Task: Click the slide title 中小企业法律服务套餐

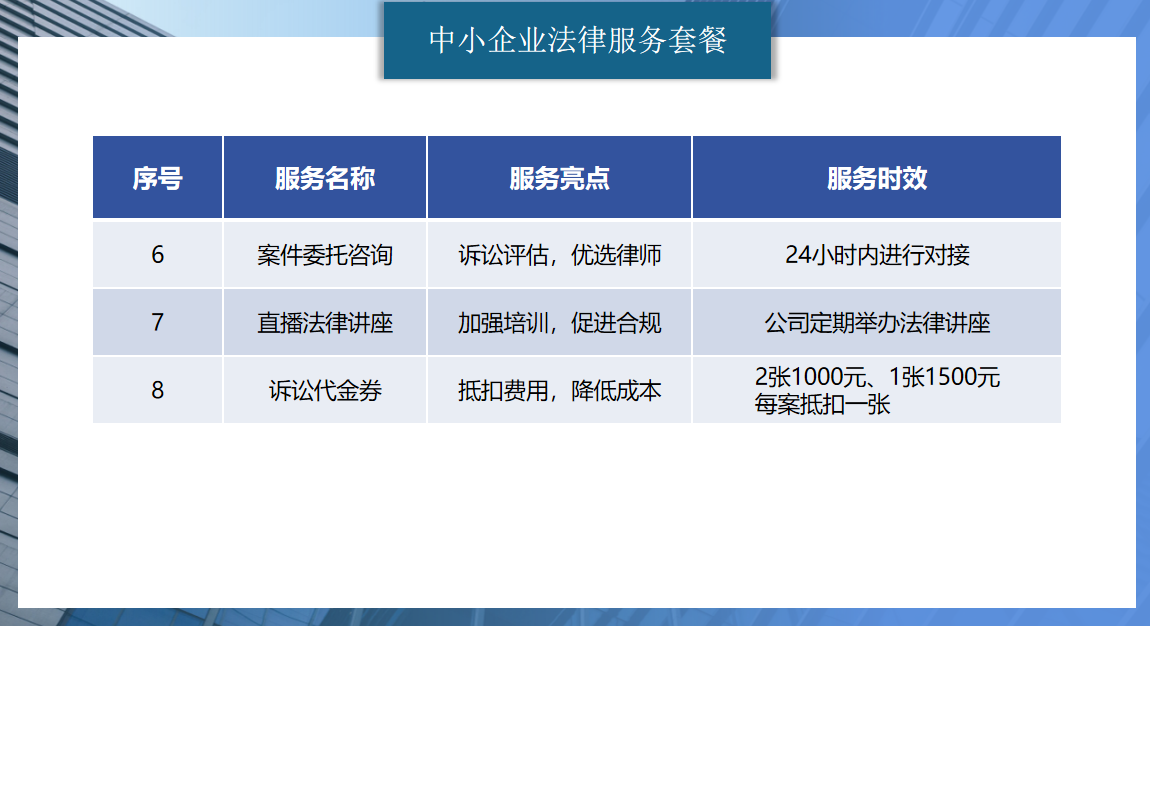Action: click(577, 41)
